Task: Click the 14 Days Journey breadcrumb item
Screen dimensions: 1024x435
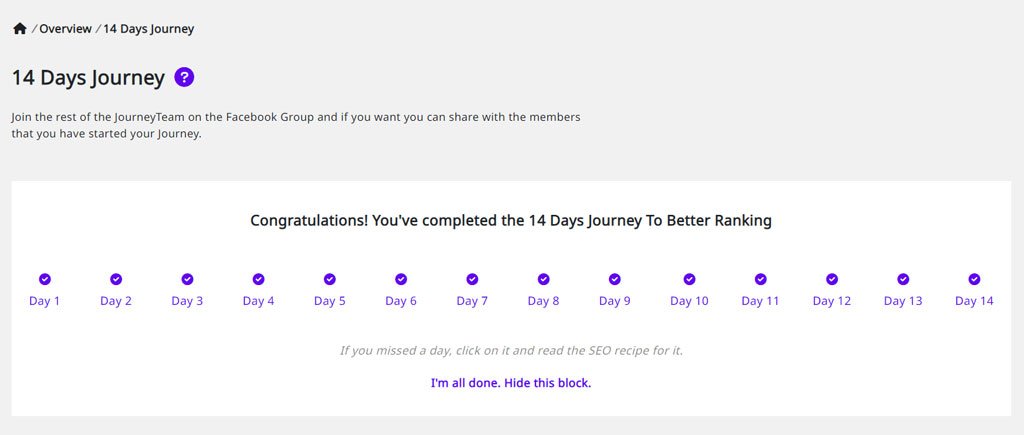Action: [x=148, y=29]
